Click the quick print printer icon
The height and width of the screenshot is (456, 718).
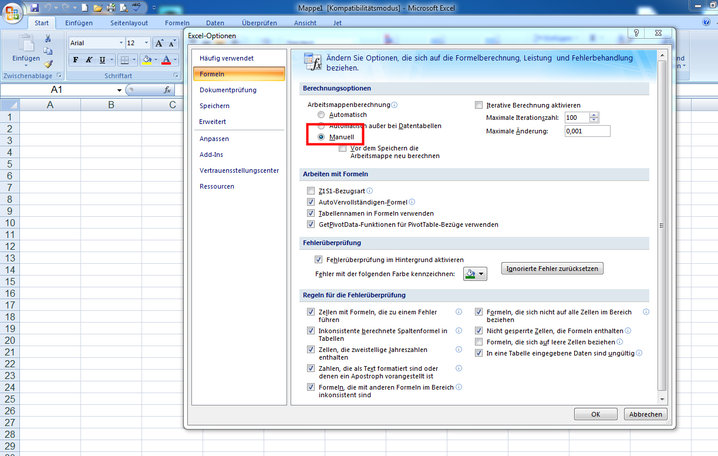click(111, 8)
